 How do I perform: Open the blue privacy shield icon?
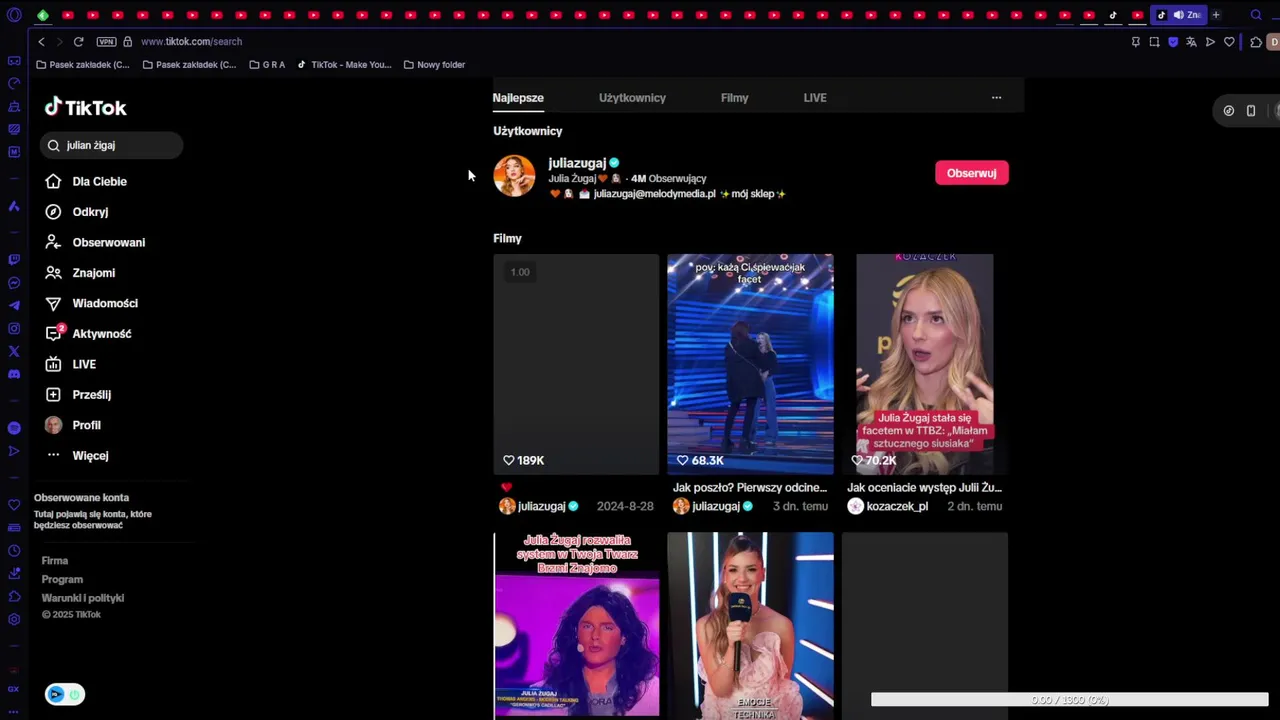coord(1173,42)
